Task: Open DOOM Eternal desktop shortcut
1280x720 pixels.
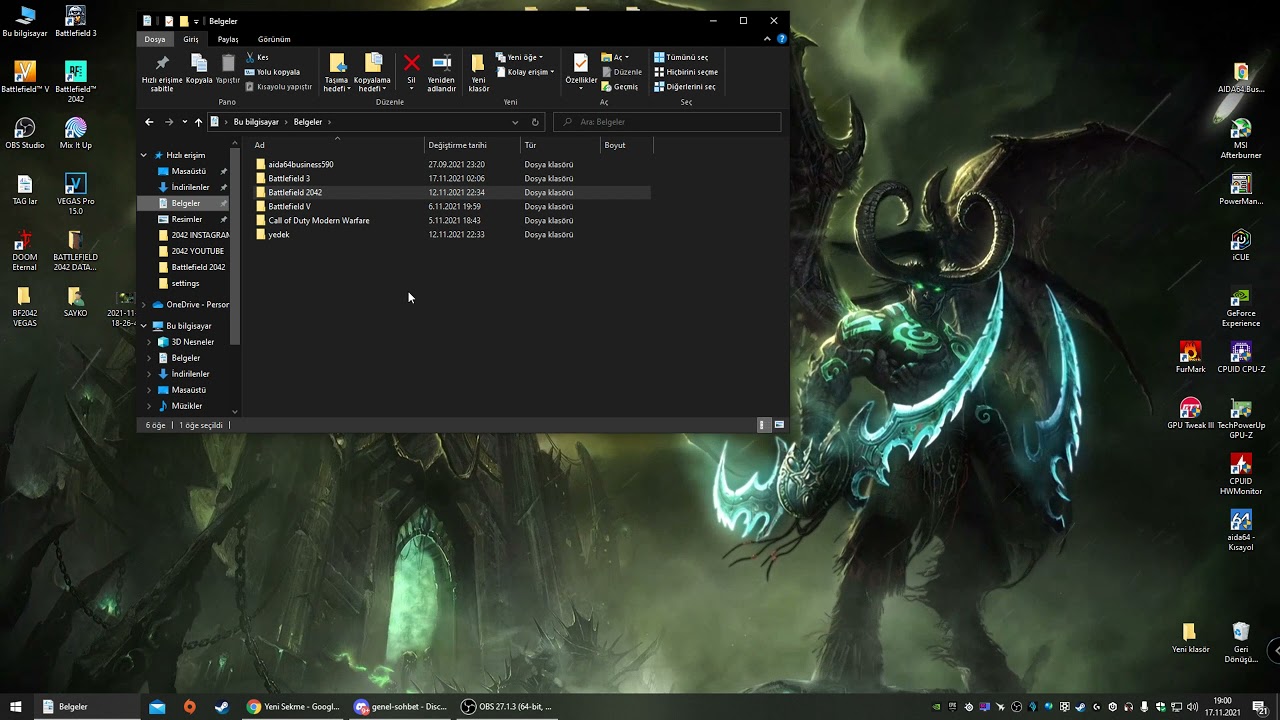Action: click(x=25, y=251)
